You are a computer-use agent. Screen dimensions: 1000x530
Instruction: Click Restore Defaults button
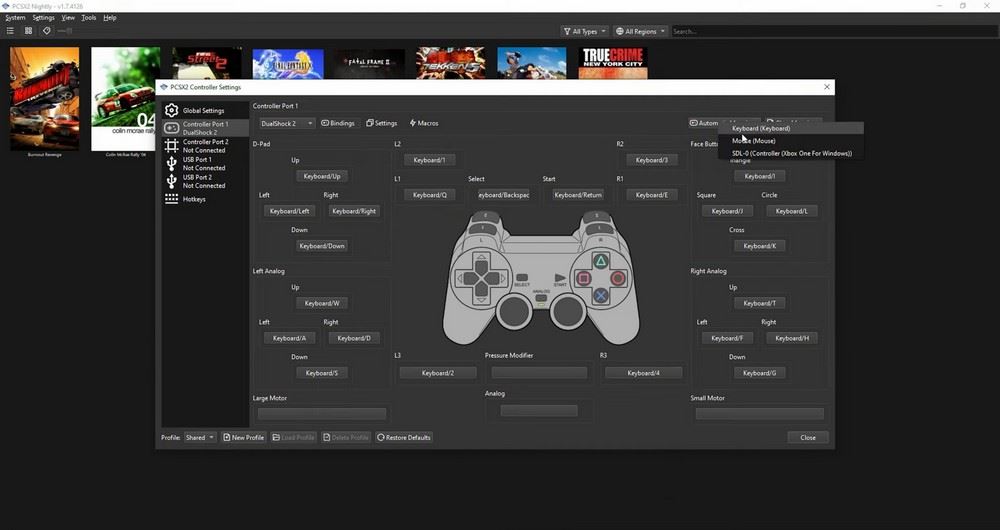coord(404,438)
